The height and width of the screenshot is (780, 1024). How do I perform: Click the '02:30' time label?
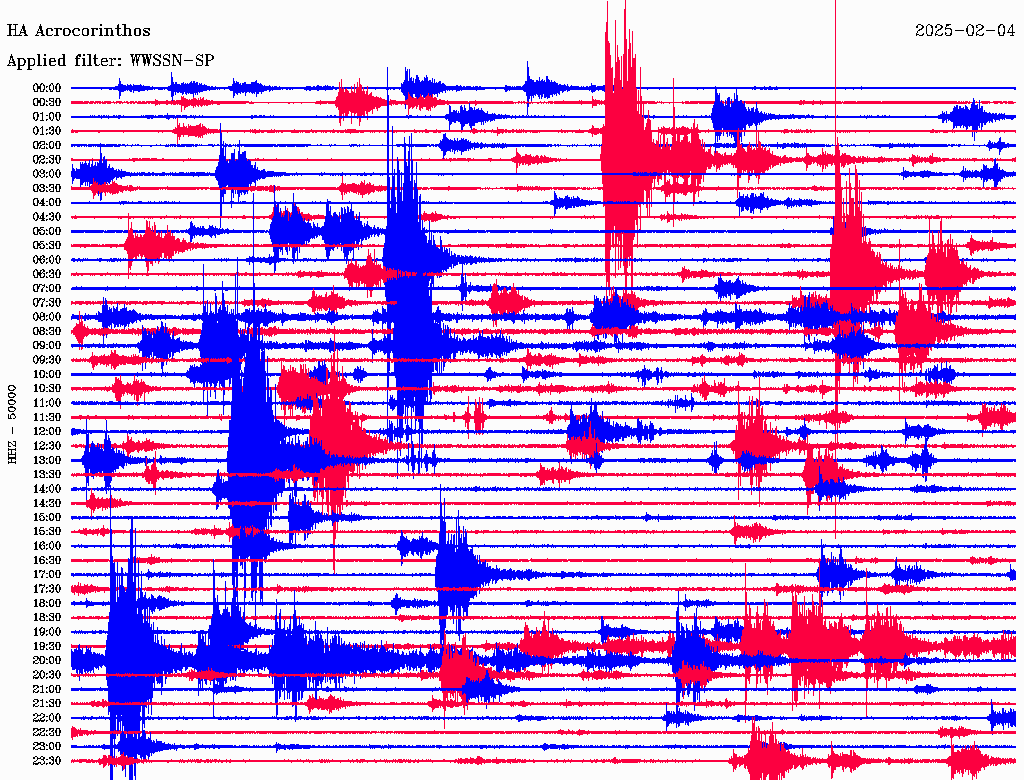46,160
